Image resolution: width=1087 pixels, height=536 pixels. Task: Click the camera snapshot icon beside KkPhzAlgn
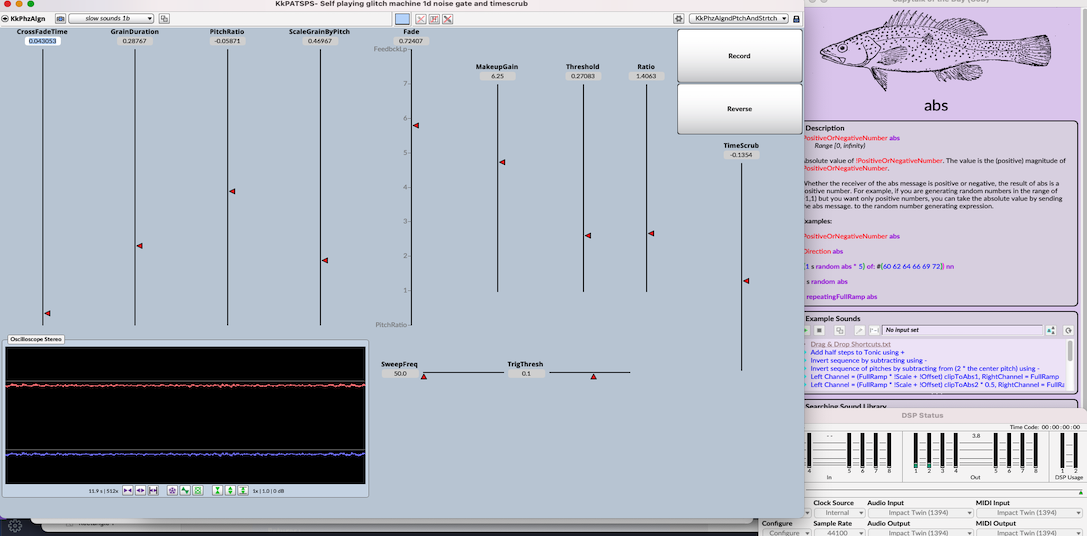pos(60,19)
